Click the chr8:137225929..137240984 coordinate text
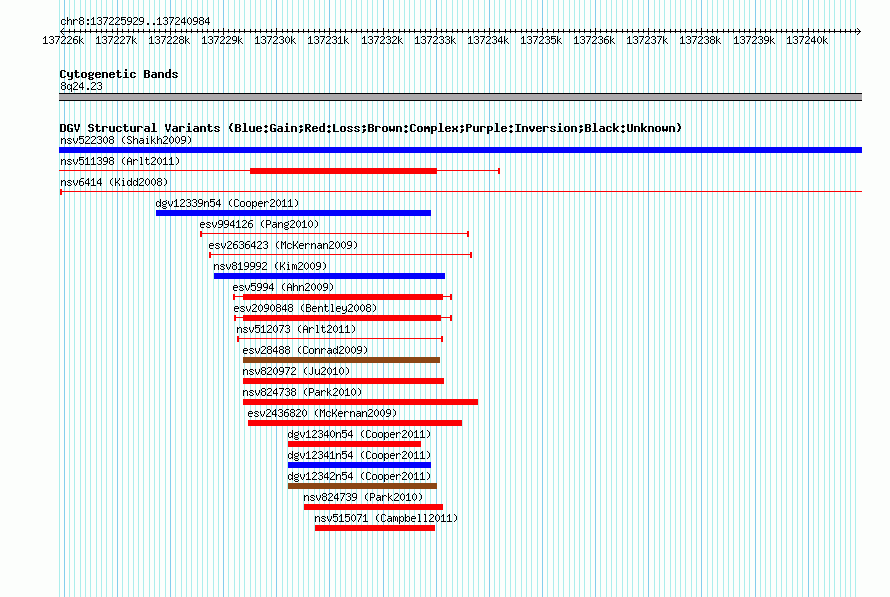This screenshot has height=597, width=890. click(x=135, y=21)
